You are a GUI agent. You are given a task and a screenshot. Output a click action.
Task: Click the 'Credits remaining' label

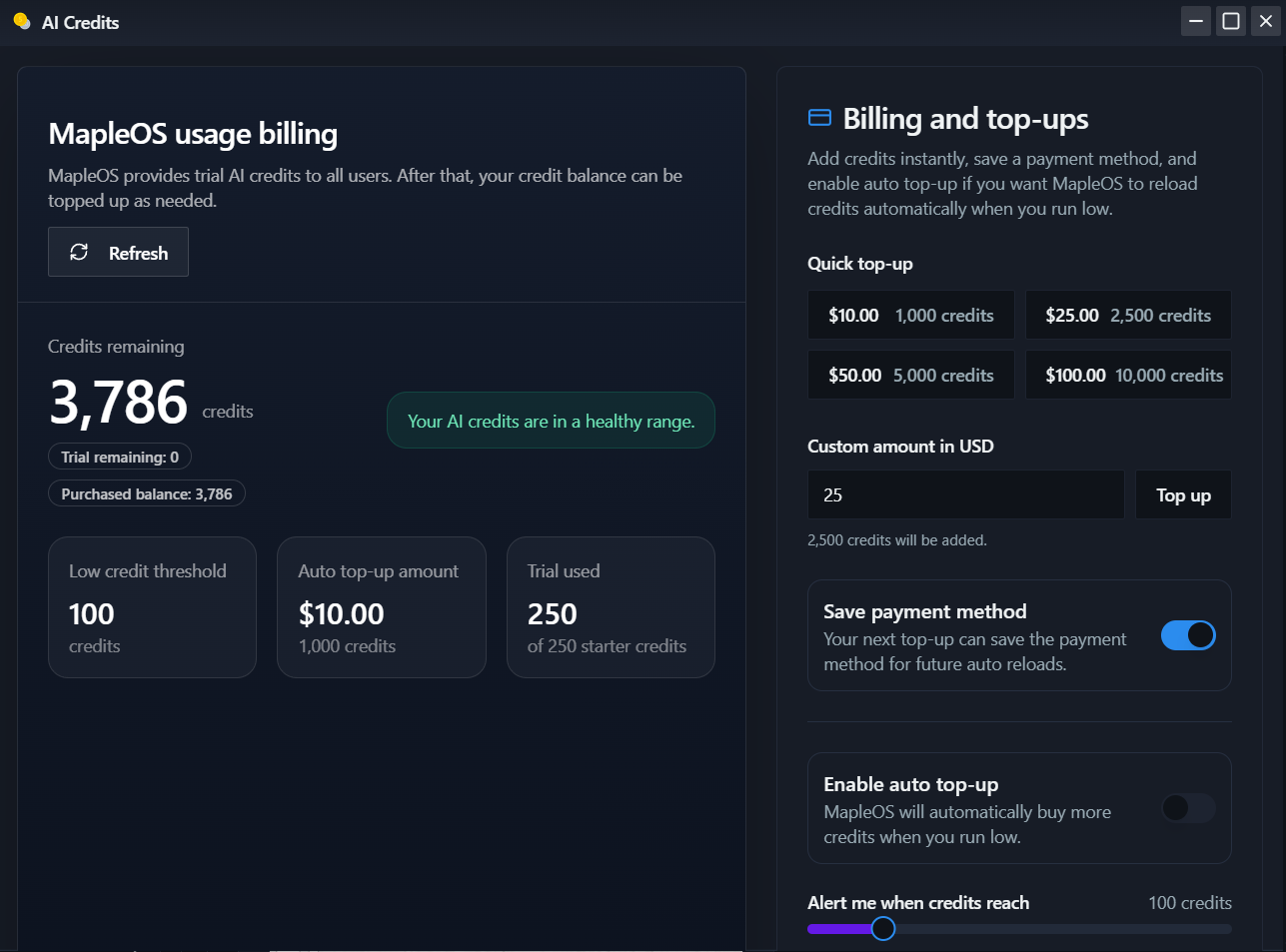coord(116,347)
